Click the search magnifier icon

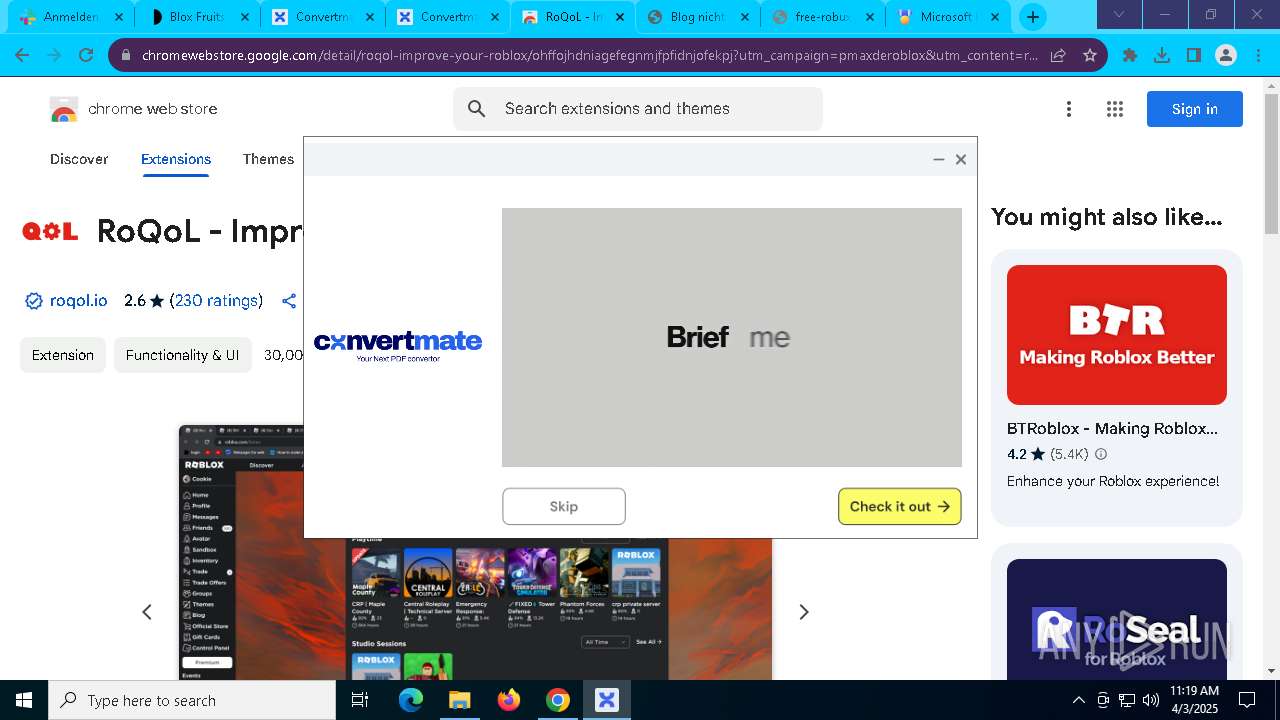(477, 109)
